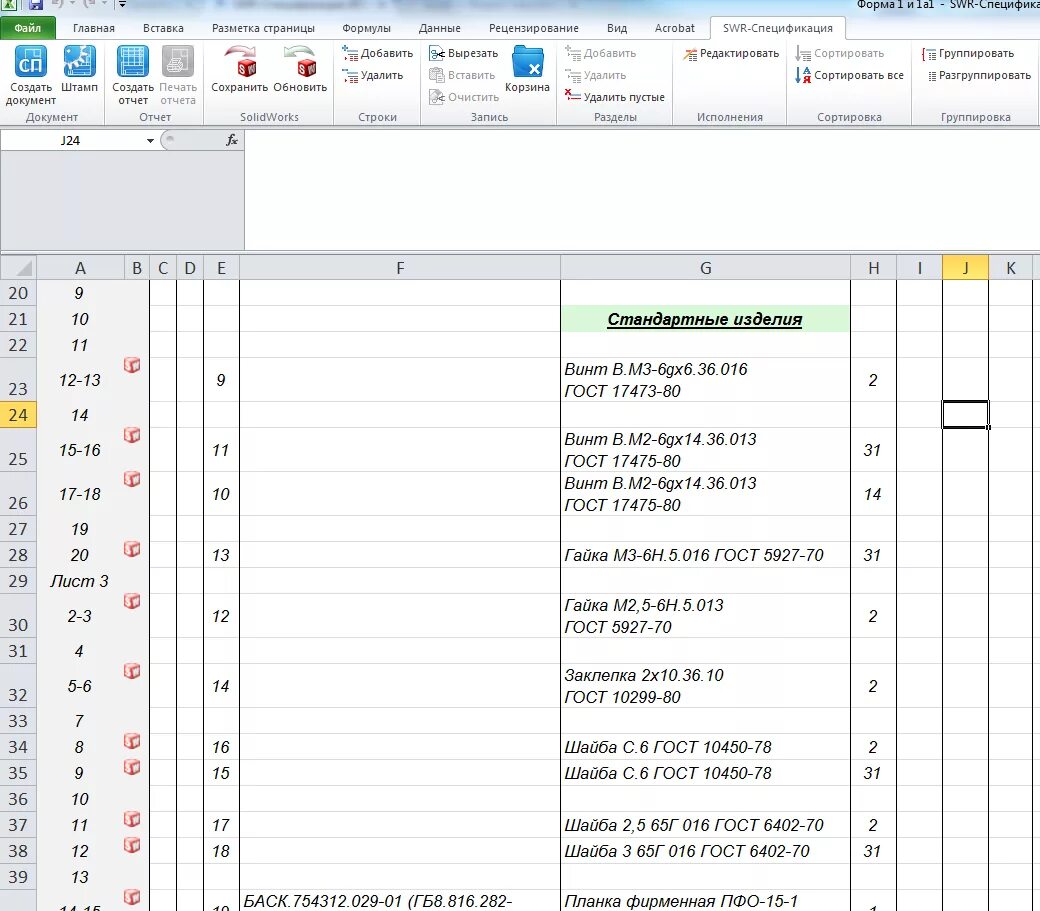The width and height of the screenshot is (1040, 911).
Task: Click the SolidWorks cube icon in row 38
Action: click(x=132, y=845)
